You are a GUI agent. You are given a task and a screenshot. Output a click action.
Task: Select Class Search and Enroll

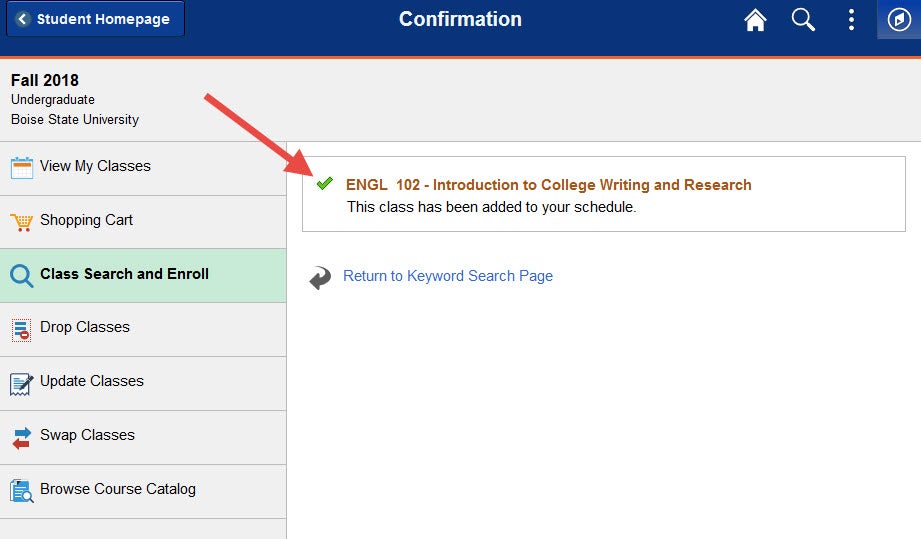(143, 275)
